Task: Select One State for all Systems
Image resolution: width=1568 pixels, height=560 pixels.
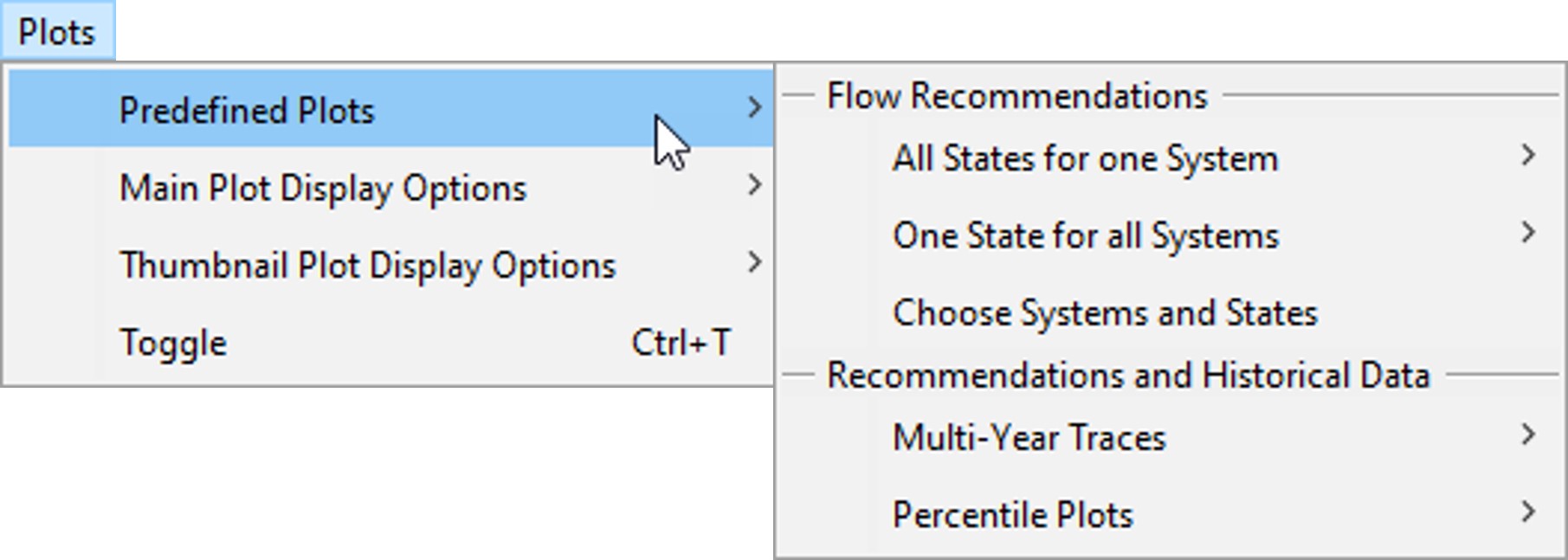Action: pyautogui.click(x=1085, y=235)
